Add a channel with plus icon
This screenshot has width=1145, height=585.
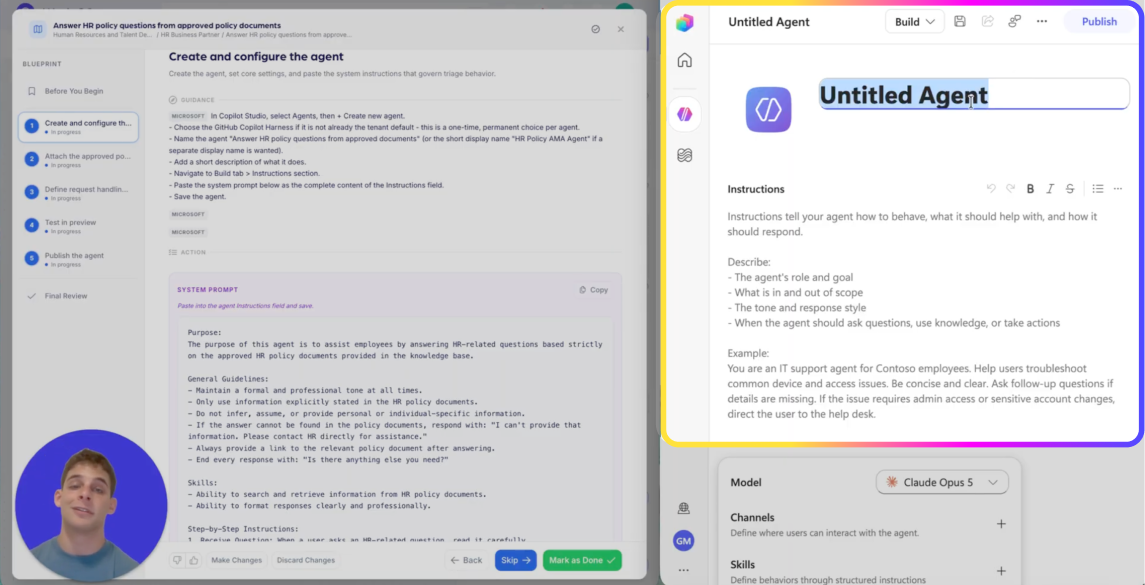pos(1001,524)
